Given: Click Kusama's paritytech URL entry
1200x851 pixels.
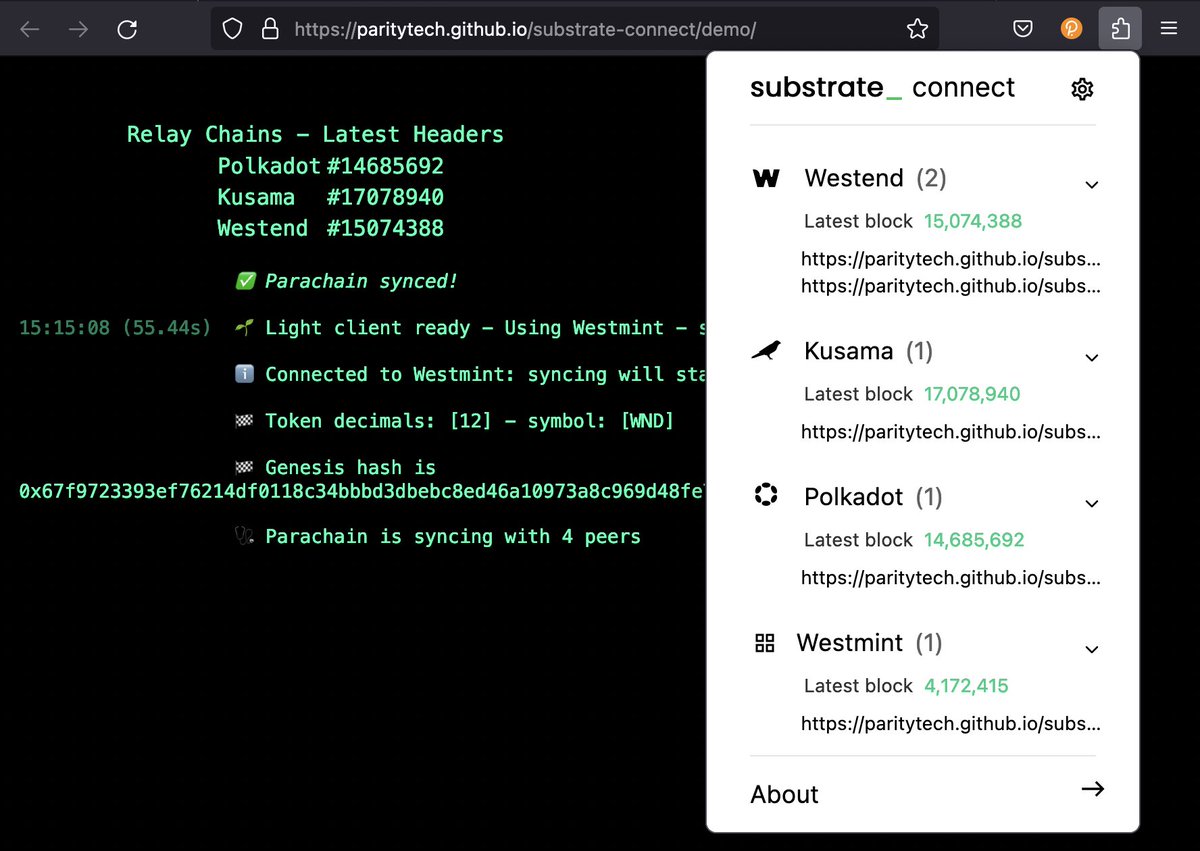Looking at the screenshot, I should click(951, 433).
